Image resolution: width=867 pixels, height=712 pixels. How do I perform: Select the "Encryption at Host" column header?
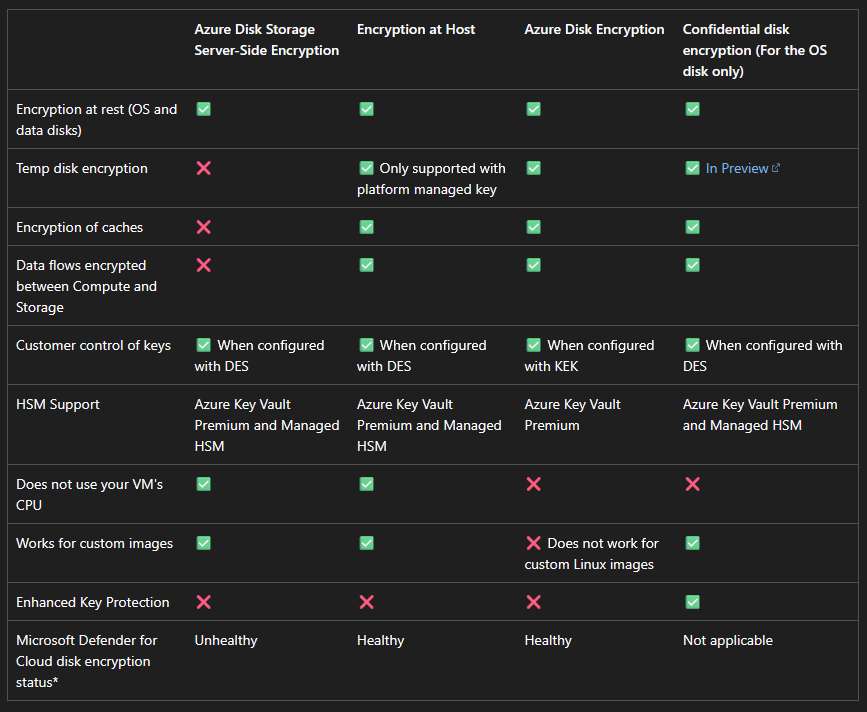coord(416,30)
